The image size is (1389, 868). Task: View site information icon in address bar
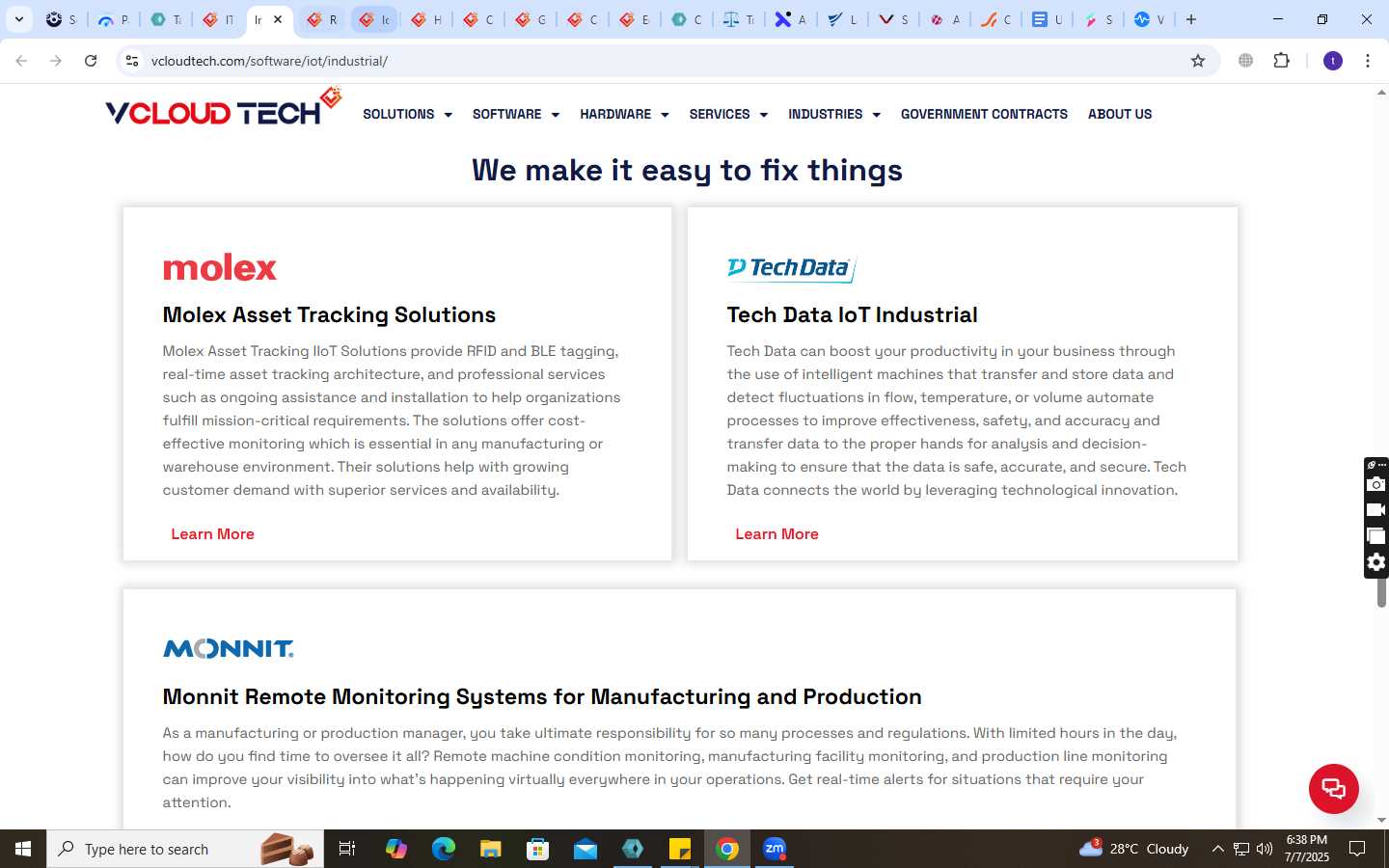pyautogui.click(x=132, y=61)
